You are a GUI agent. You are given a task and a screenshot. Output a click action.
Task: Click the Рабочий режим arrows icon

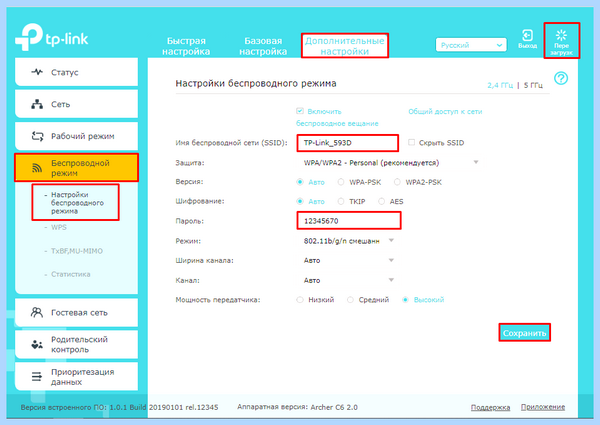pyautogui.click(x=37, y=136)
